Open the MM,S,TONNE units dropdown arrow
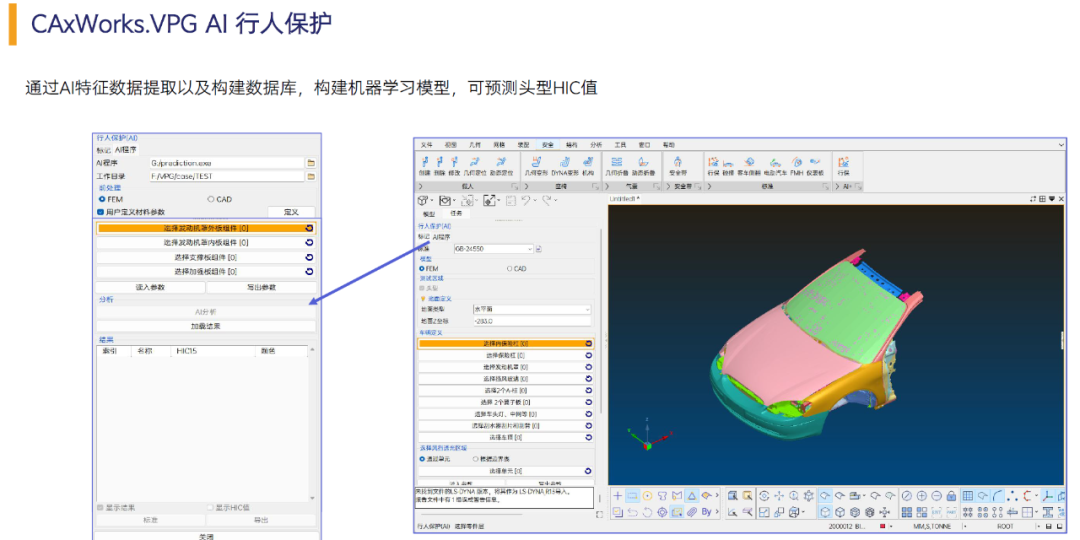Image resolution: width=1080 pixels, height=540 pixels. click(965, 526)
